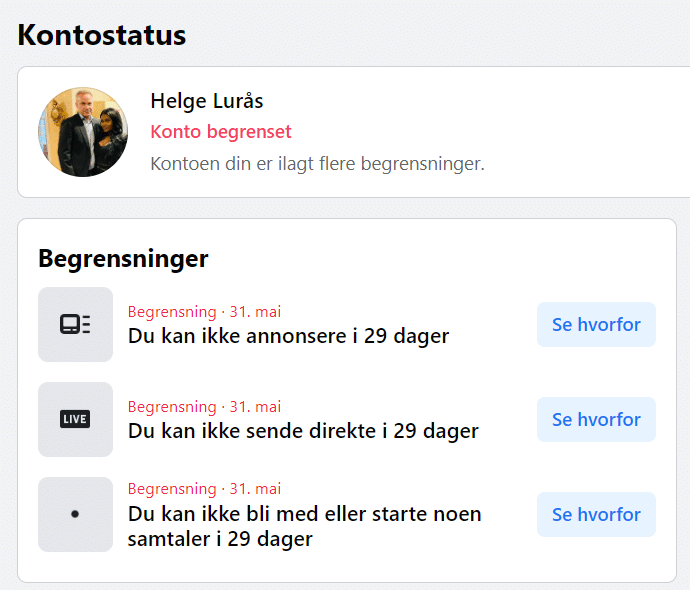Click inside the Helge Lurås account card
690x590 pixels.
[354, 132]
